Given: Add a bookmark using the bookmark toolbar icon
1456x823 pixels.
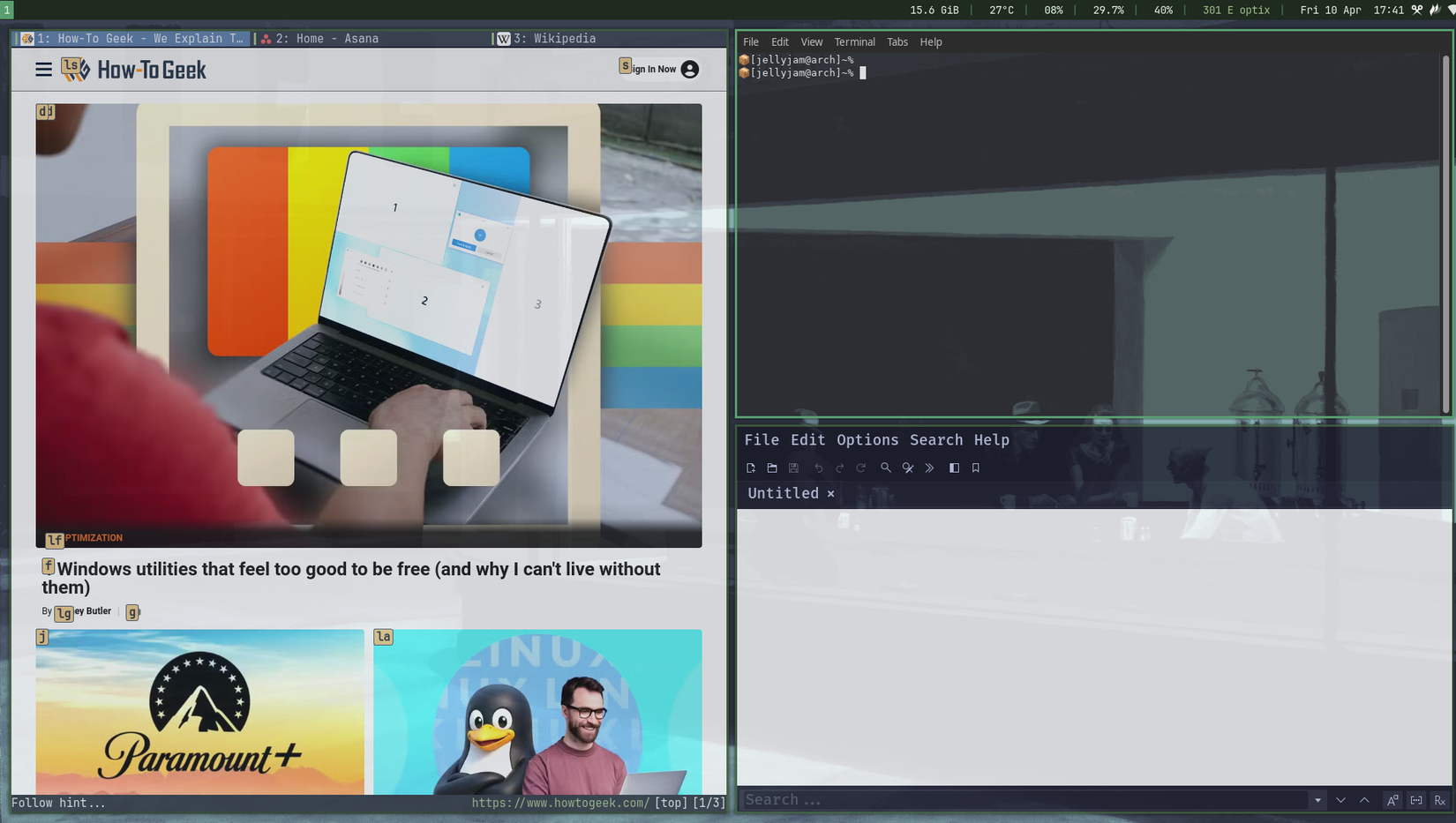Looking at the screenshot, I should [x=975, y=468].
